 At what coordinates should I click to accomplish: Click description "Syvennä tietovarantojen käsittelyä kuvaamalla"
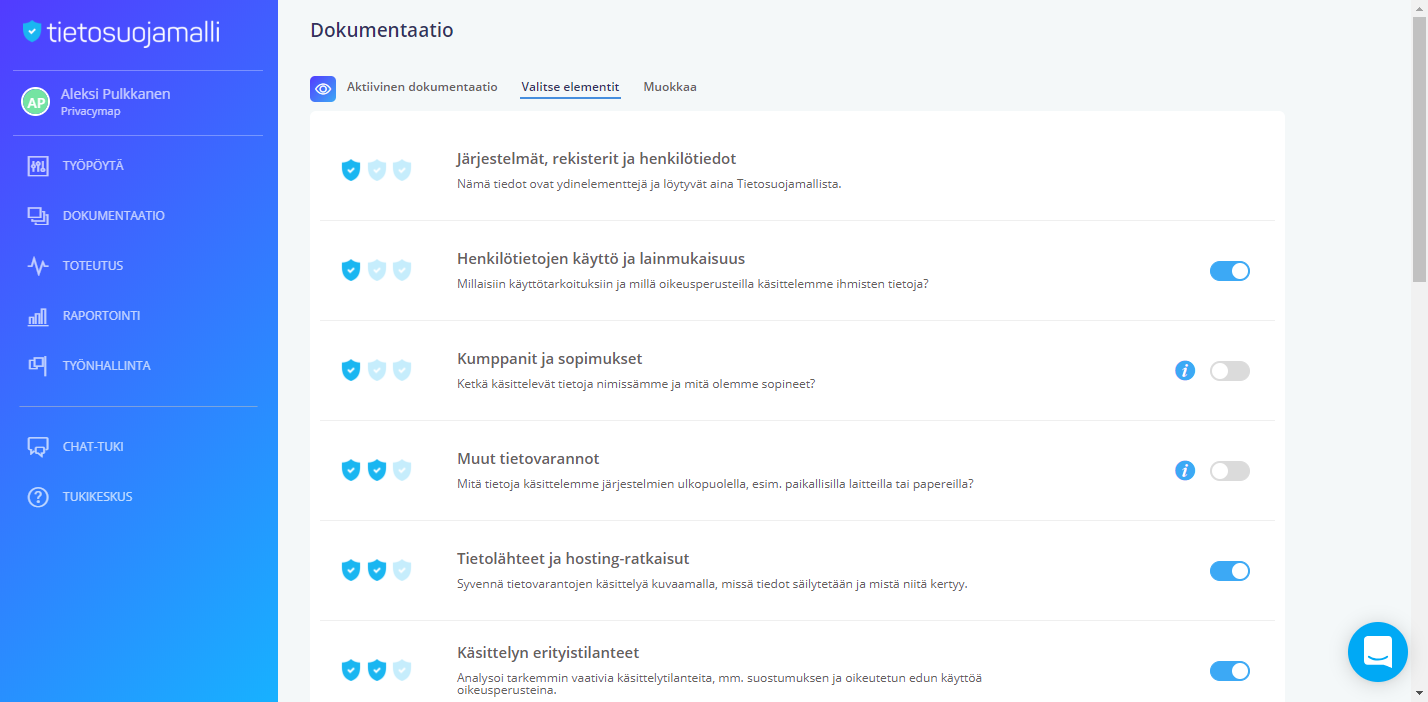coord(712,584)
